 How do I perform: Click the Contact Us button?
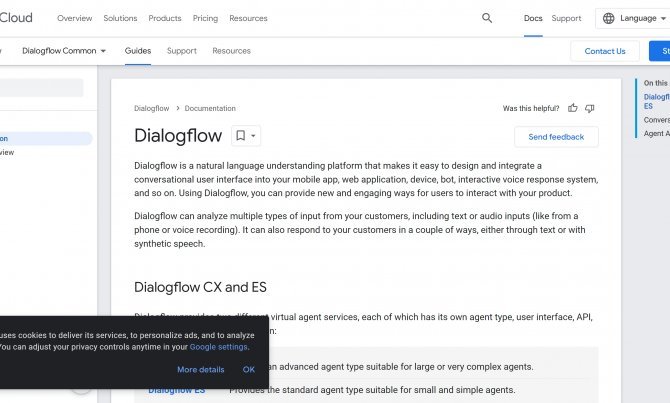click(x=605, y=51)
